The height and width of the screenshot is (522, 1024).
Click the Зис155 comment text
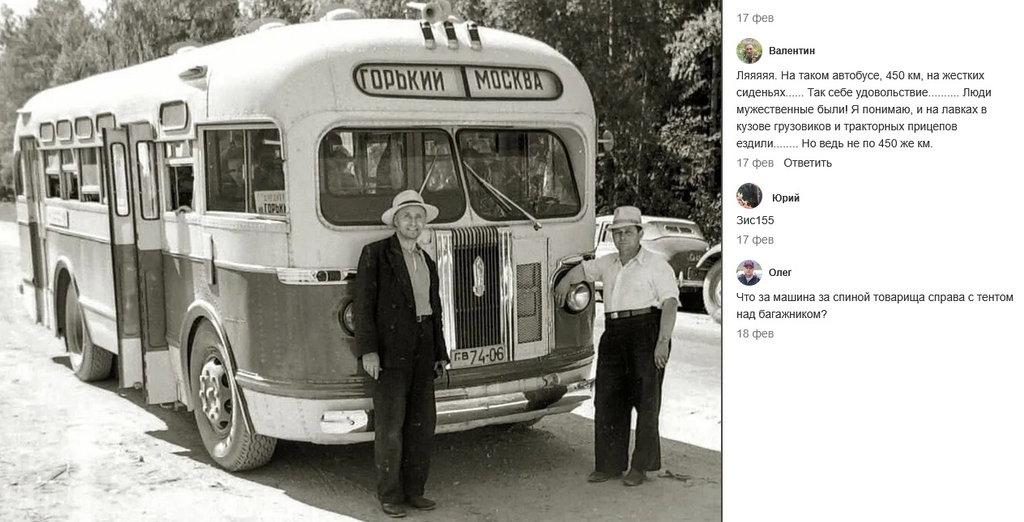pos(756,220)
